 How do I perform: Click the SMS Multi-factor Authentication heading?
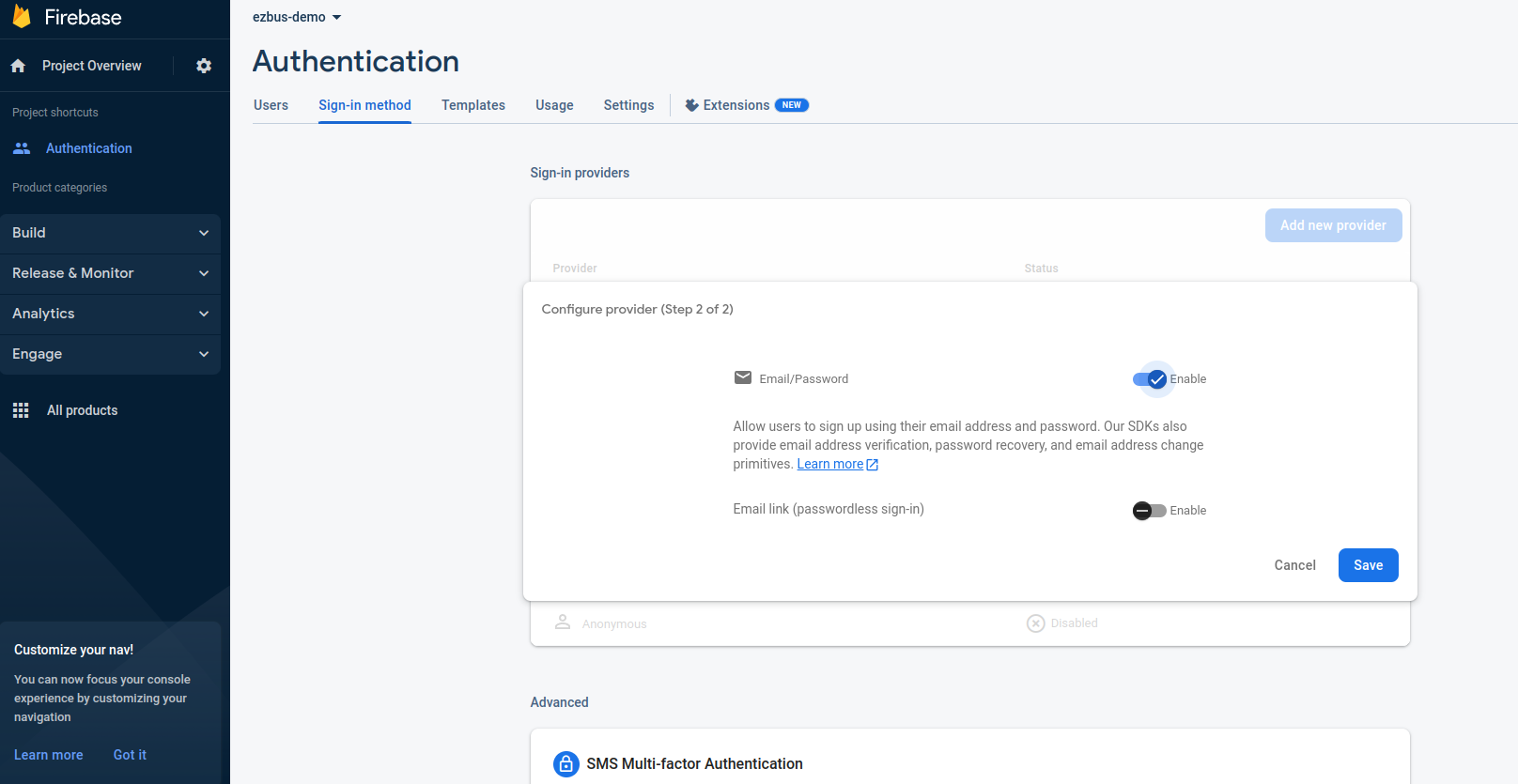(694, 764)
